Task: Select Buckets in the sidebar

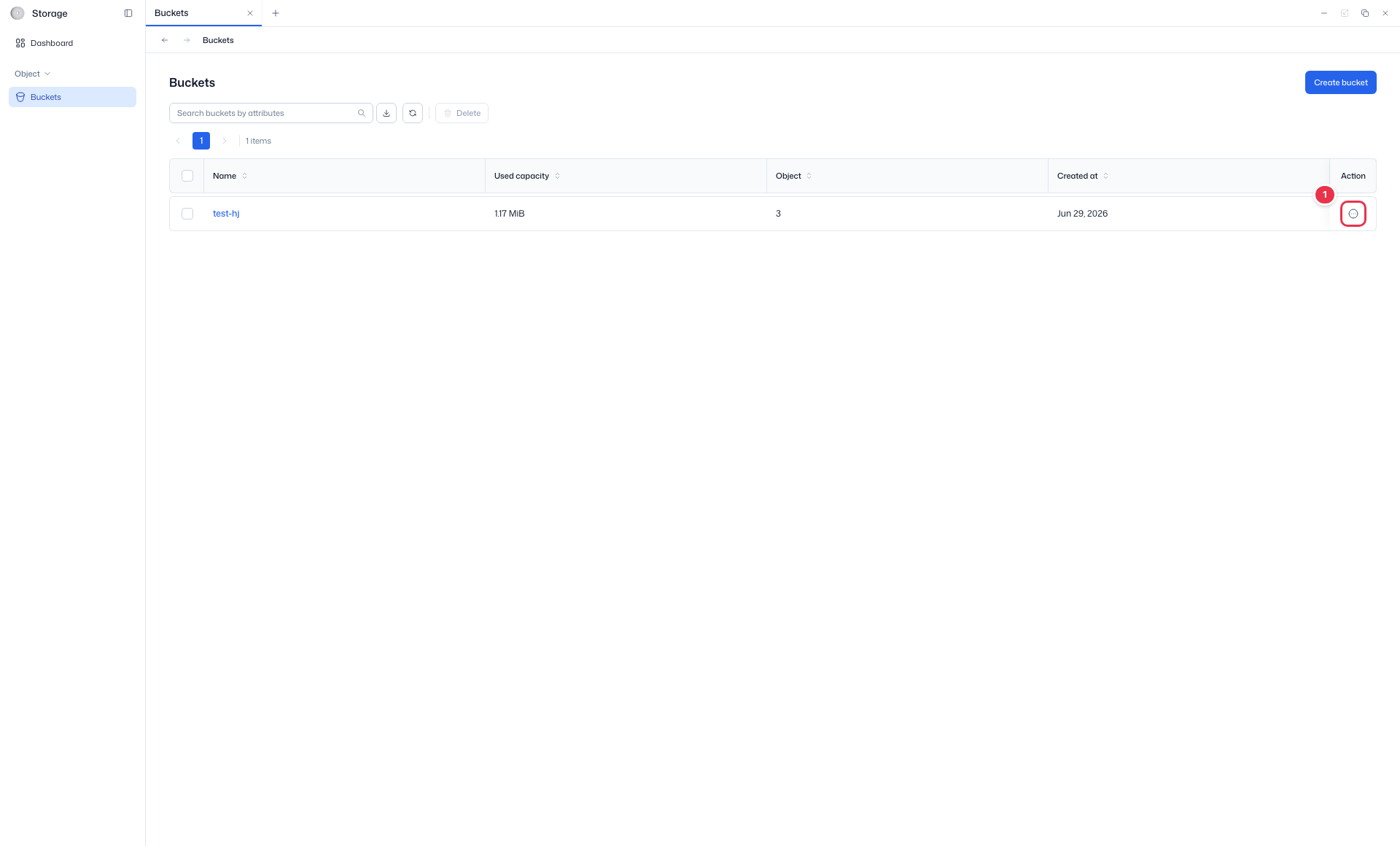Action: tap(72, 97)
